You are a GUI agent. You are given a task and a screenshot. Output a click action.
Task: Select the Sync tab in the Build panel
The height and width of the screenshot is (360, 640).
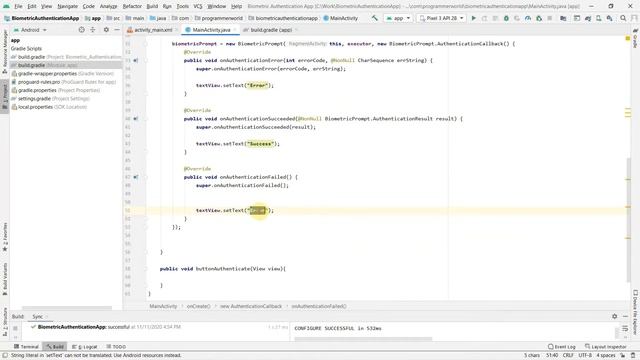point(37,316)
